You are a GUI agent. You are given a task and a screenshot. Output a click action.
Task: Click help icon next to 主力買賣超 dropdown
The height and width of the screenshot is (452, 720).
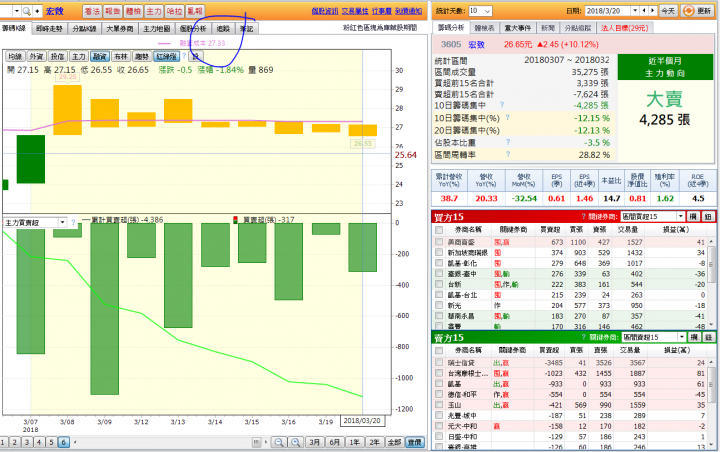point(73,222)
